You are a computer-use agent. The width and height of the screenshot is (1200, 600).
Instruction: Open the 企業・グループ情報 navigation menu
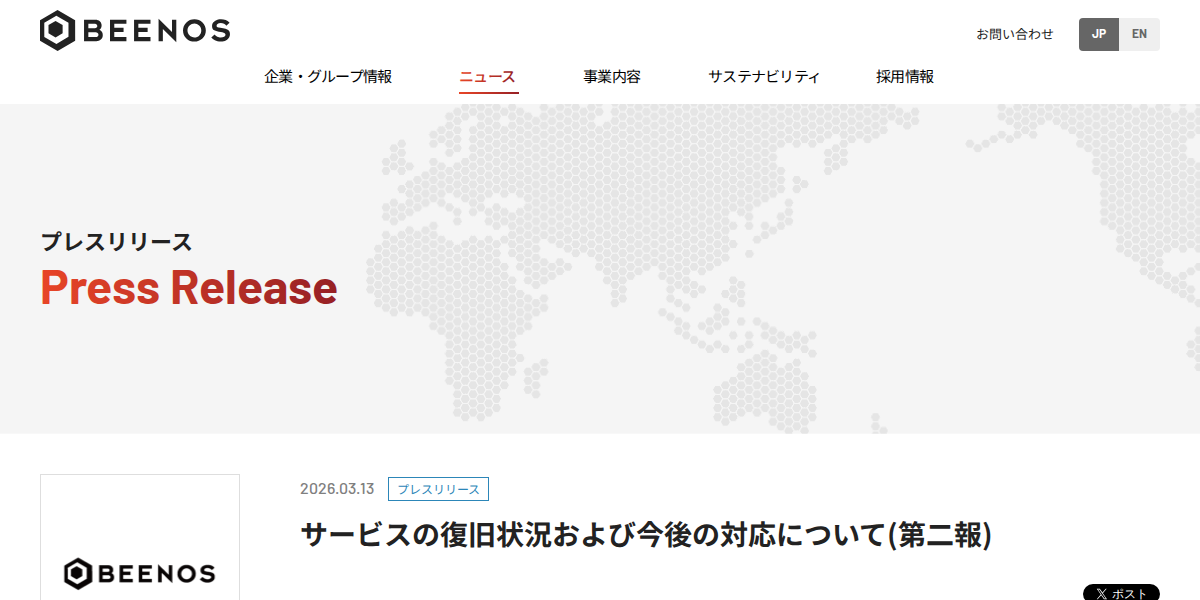click(331, 75)
